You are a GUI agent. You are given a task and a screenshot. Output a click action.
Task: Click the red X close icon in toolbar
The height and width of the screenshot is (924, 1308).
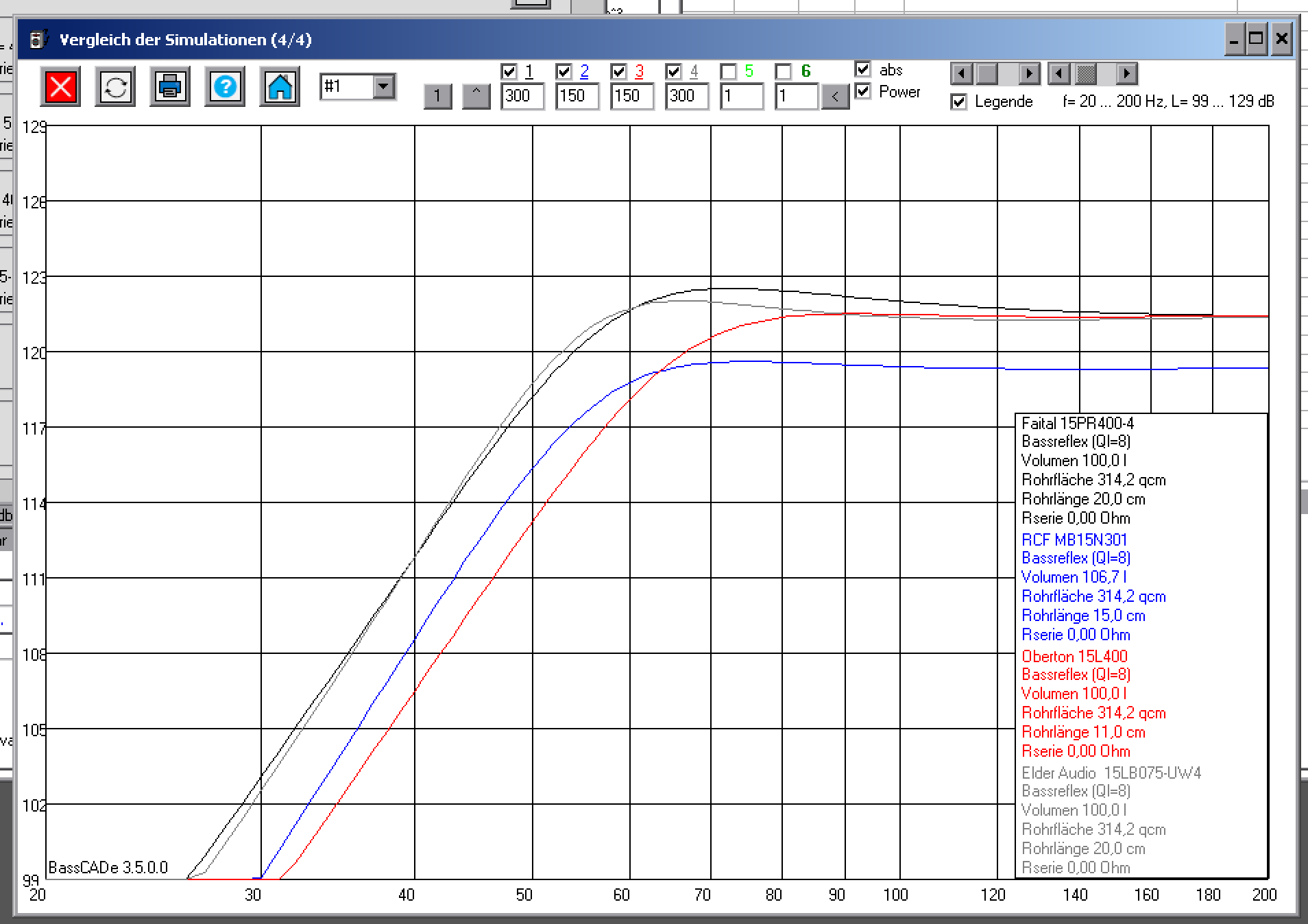(x=60, y=87)
